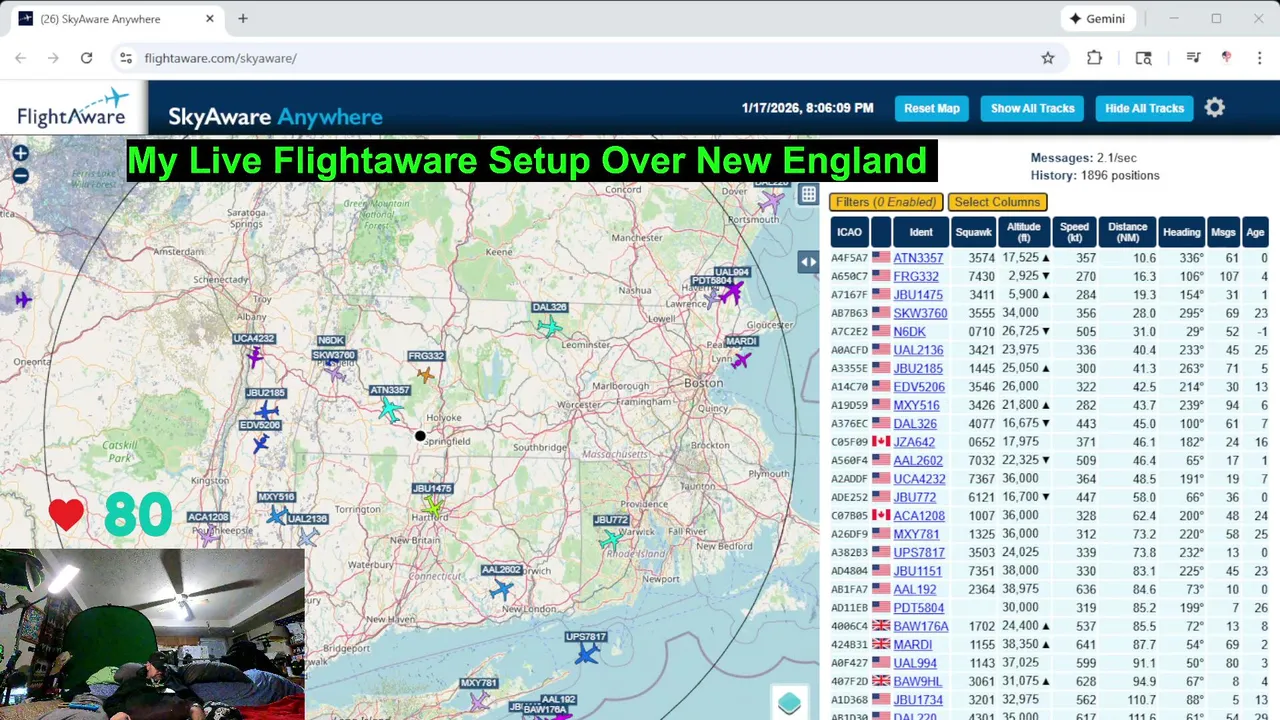
Task: Close the SkyAware Anywhere tab
Action: coord(210,19)
